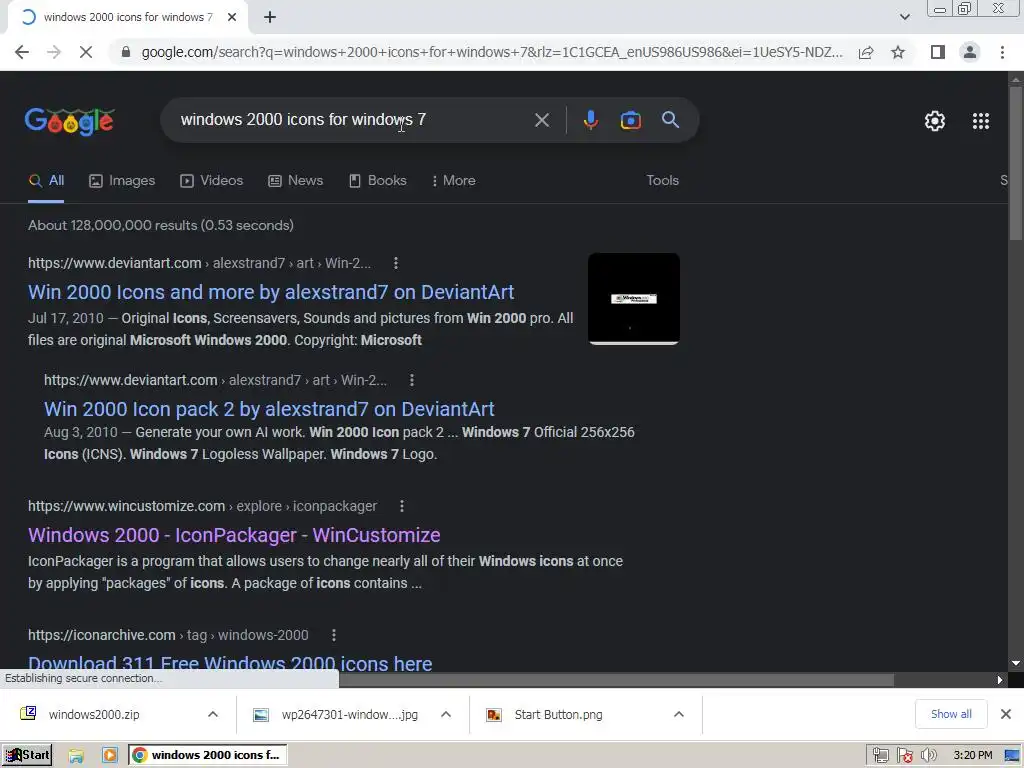This screenshot has height=768, width=1024.
Task: Toggle the Chrome side panel
Action: click(938, 52)
